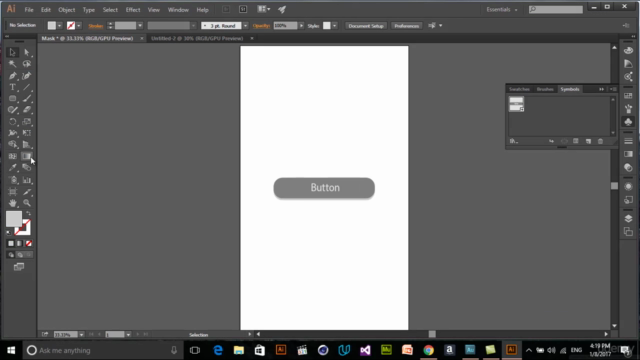Viewport: 640px width, 360px height.
Task: Select the Line Segment tool
Action: pos(27,87)
